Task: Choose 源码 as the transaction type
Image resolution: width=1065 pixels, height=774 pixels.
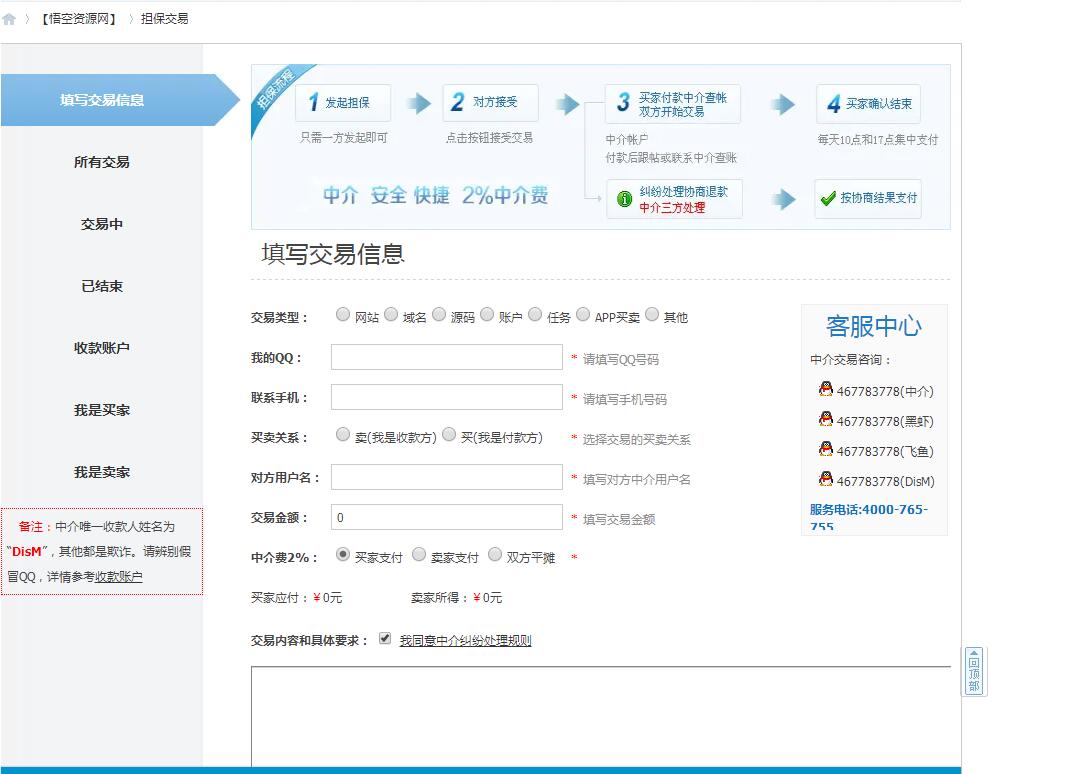Action: (439, 315)
